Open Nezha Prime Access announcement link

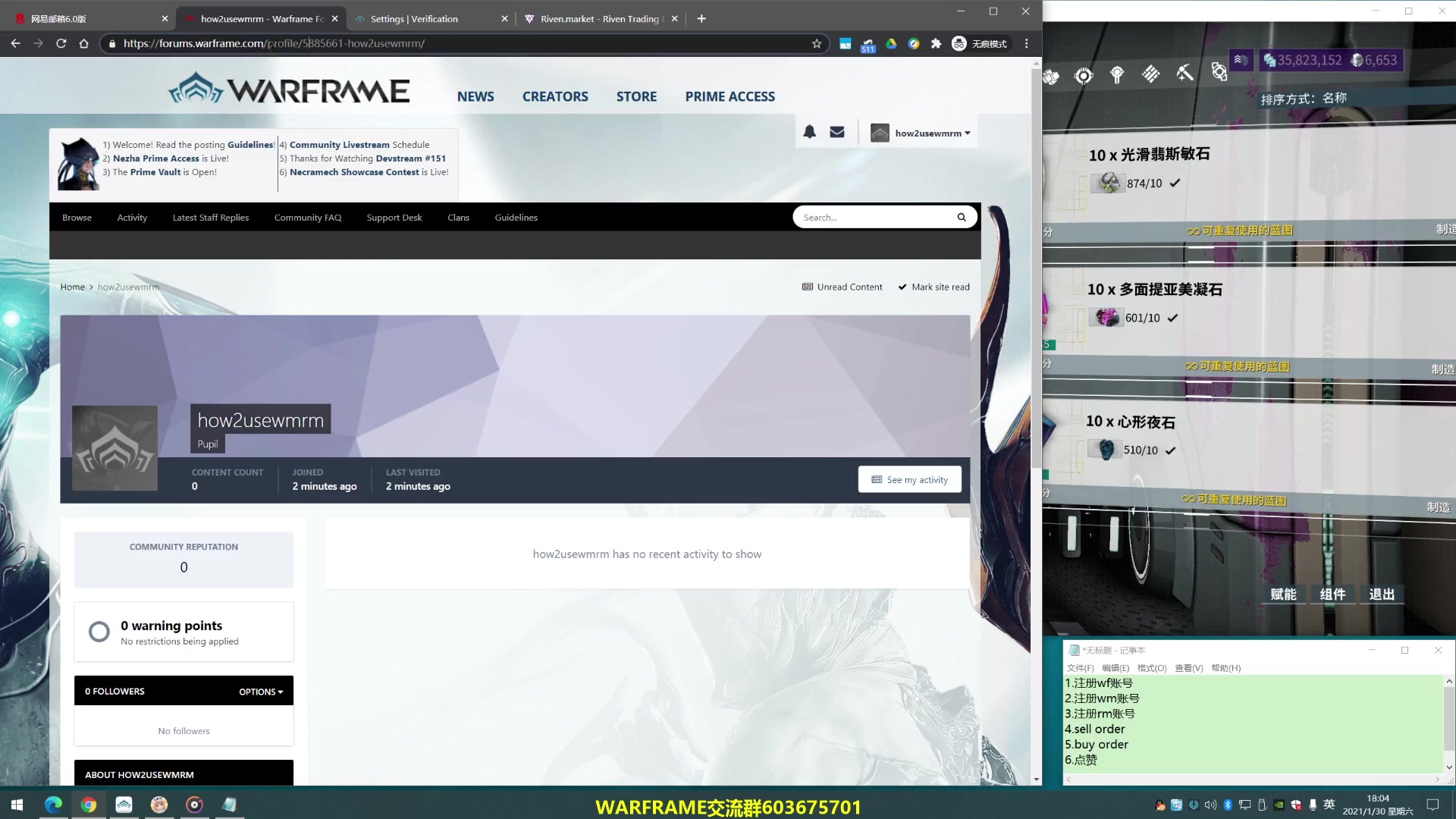pyautogui.click(x=156, y=158)
